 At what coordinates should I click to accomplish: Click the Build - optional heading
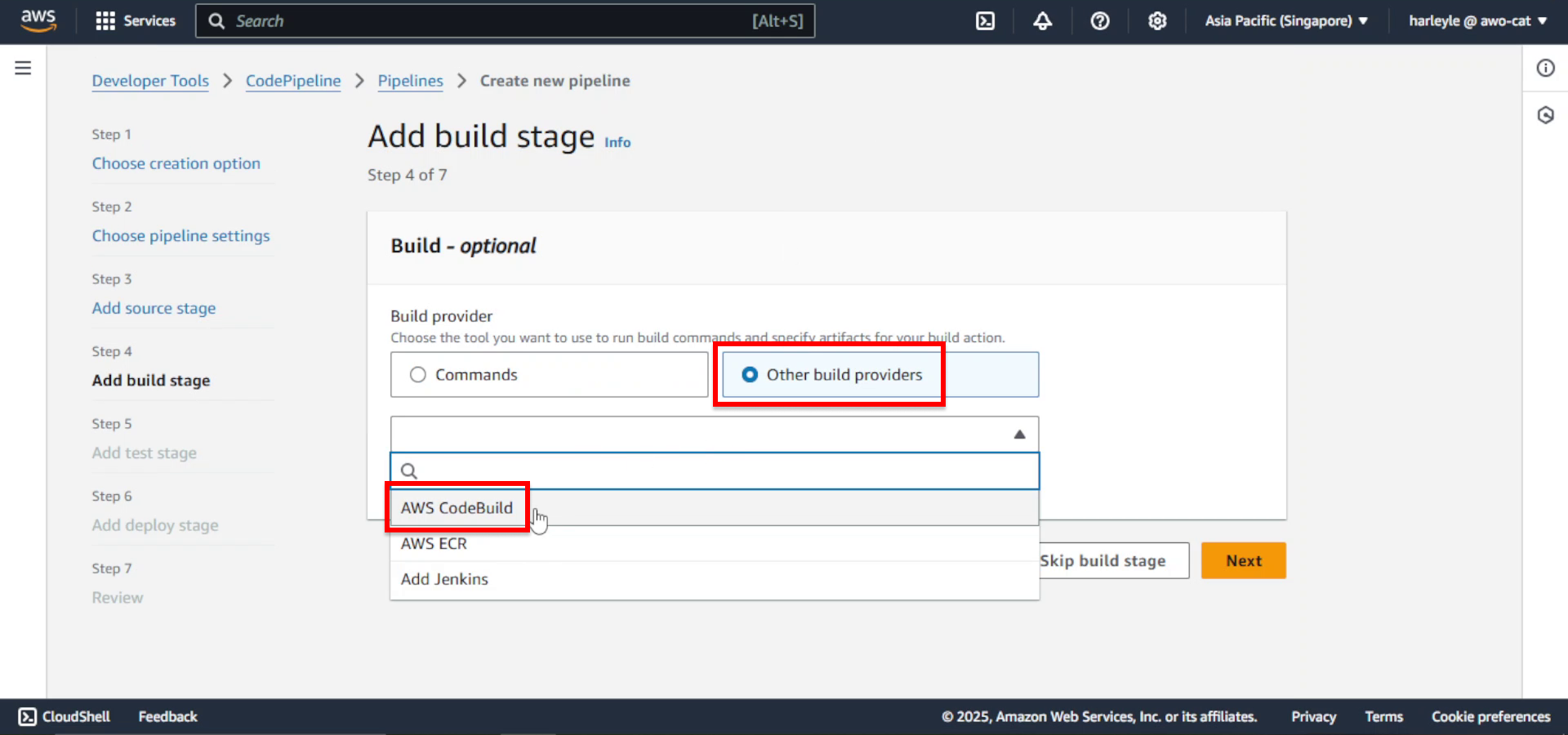click(x=463, y=246)
